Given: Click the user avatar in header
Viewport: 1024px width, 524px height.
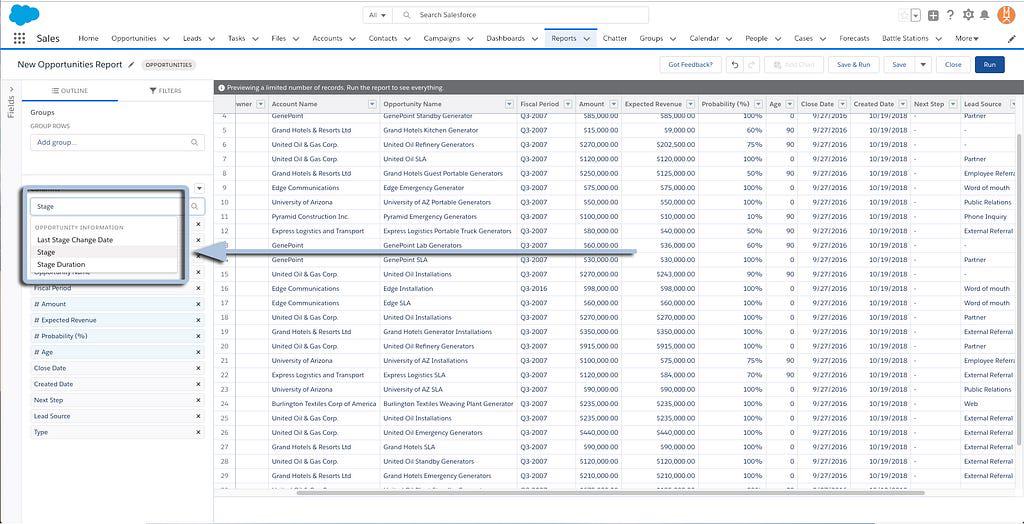Looking at the screenshot, I should tap(1005, 14).
